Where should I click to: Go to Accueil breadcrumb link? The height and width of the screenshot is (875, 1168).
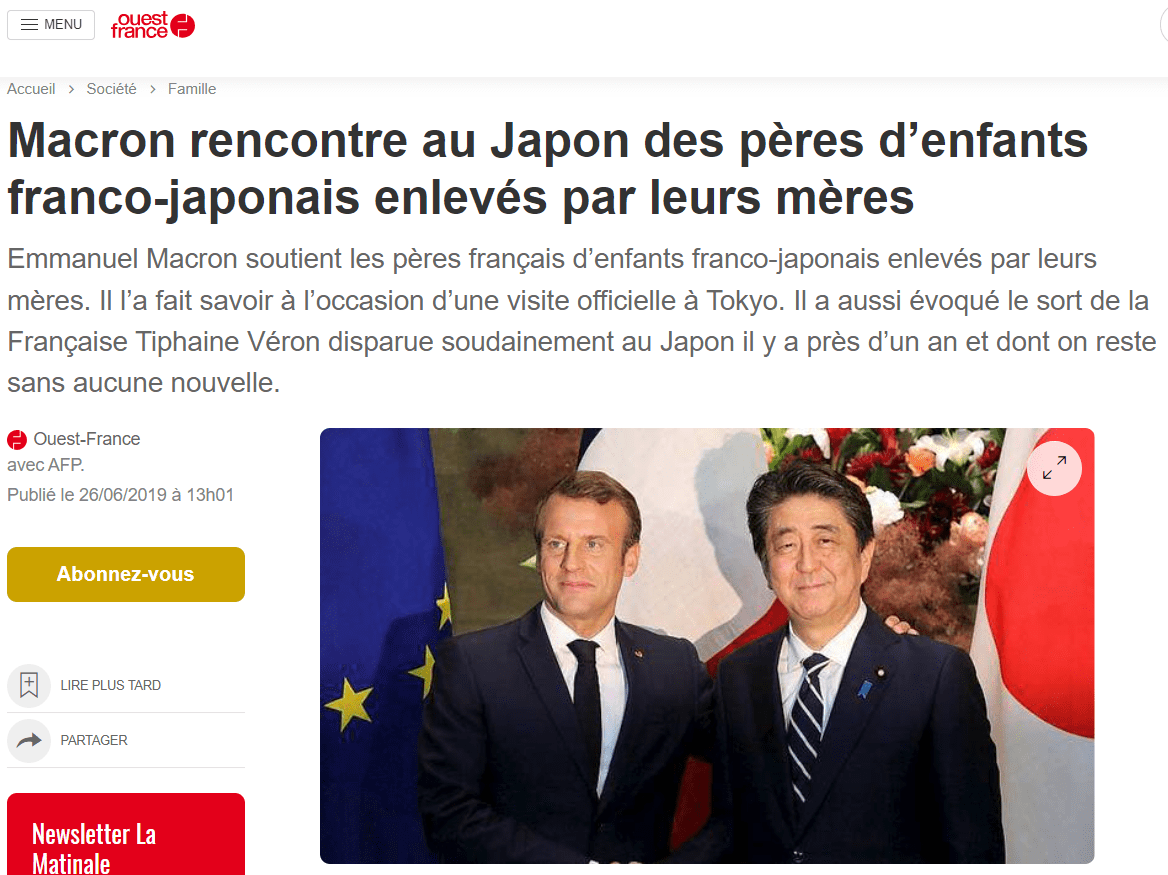[31, 89]
